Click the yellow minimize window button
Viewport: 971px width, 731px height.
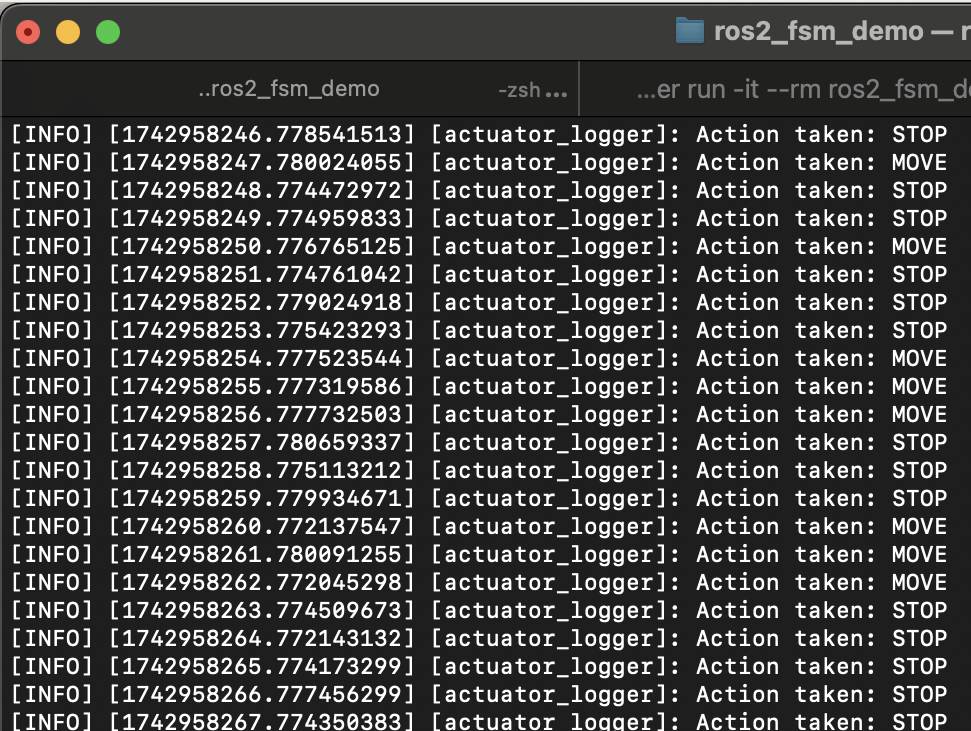click(x=68, y=32)
